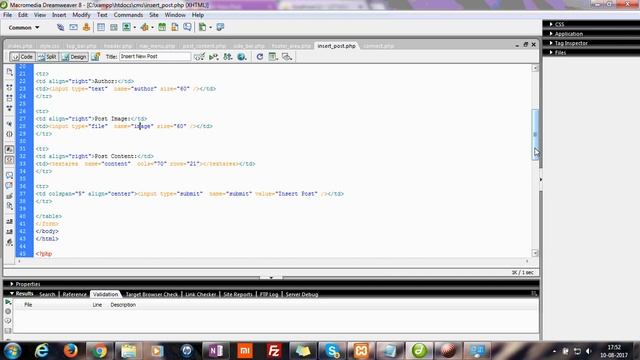Open the Site menu
Screen dimensions: 640x360
(x=154, y=15)
